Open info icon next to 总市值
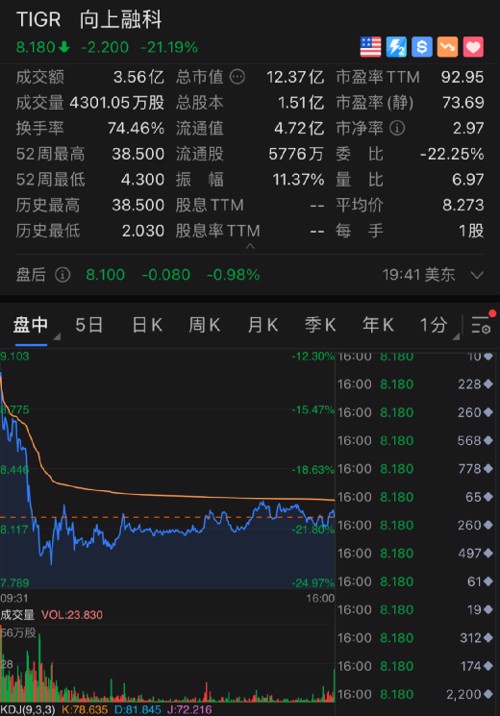Image resolution: width=500 pixels, height=716 pixels. (237, 77)
